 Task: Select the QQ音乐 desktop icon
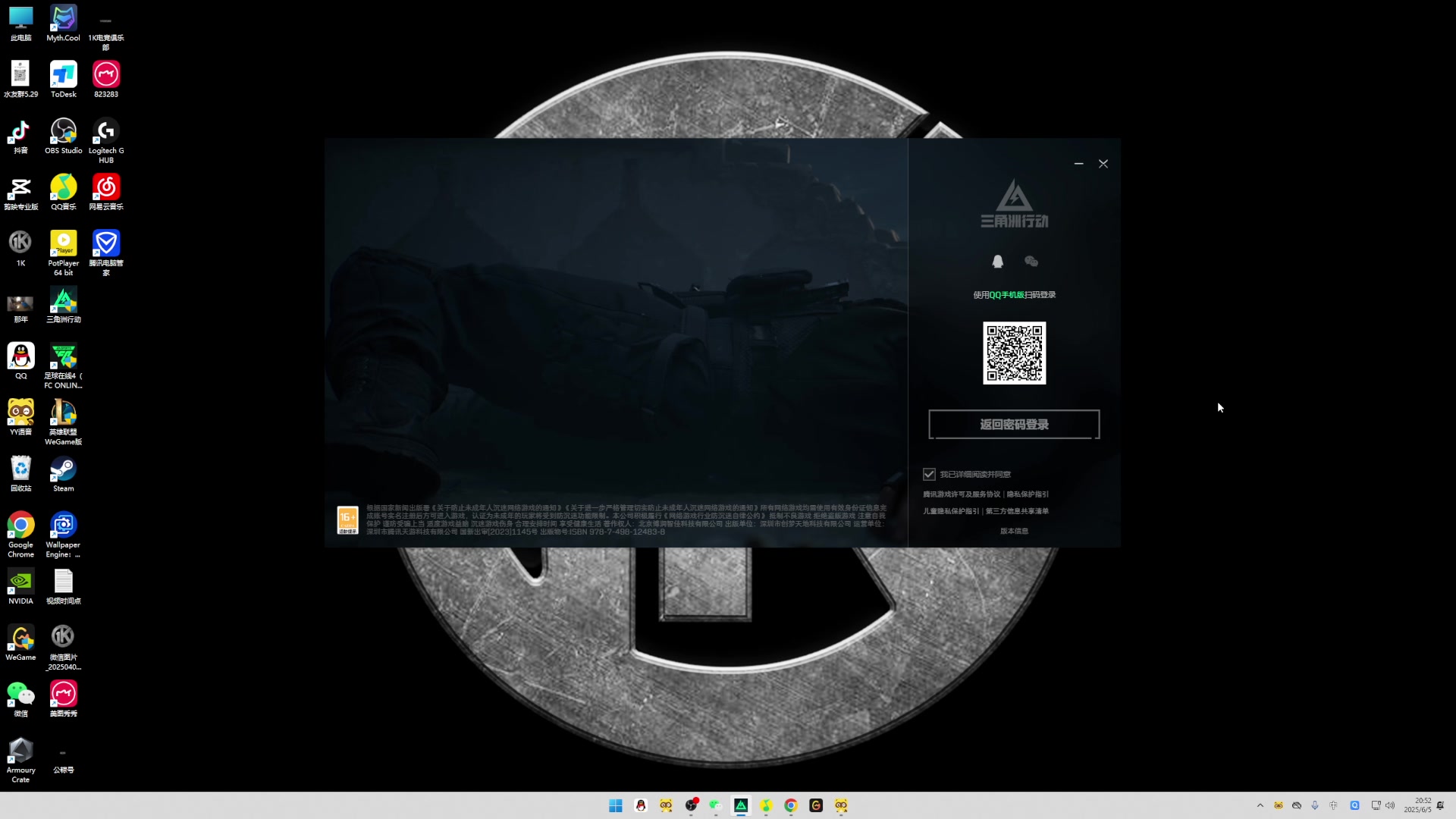coord(63,193)
